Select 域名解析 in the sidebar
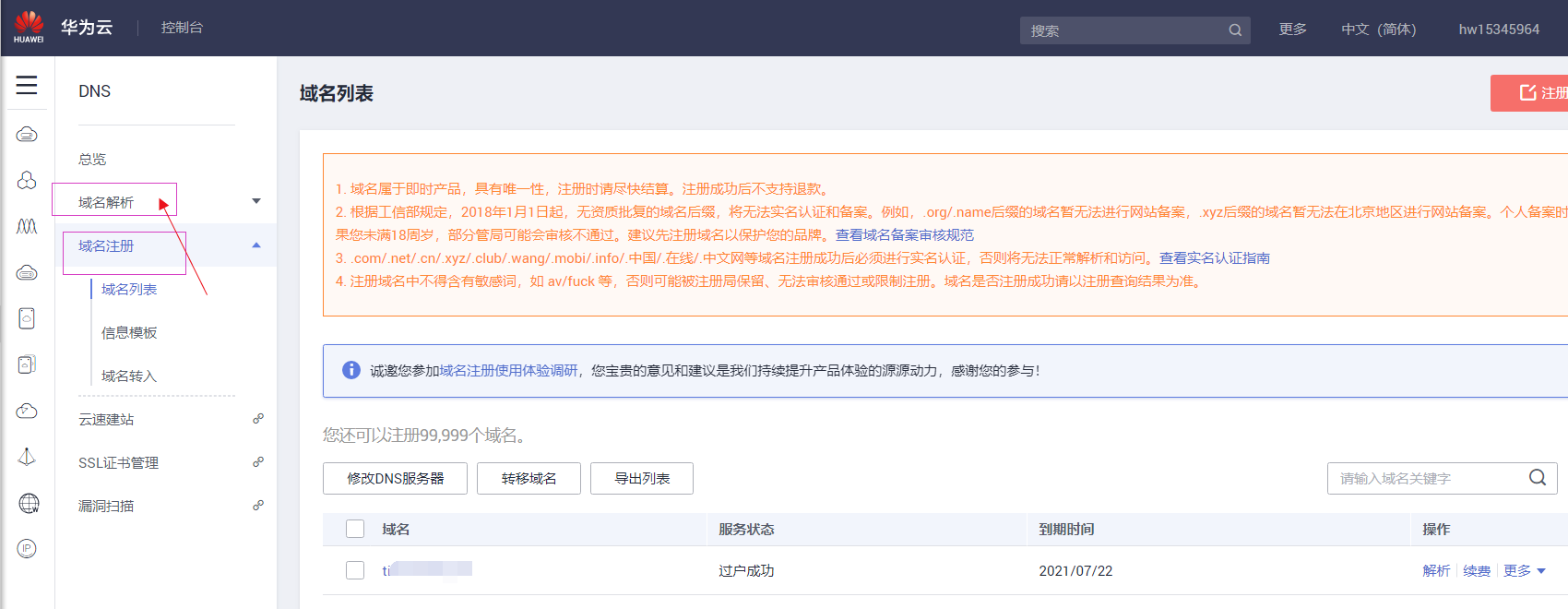The image size is (1568, 609). coord(106,202)
